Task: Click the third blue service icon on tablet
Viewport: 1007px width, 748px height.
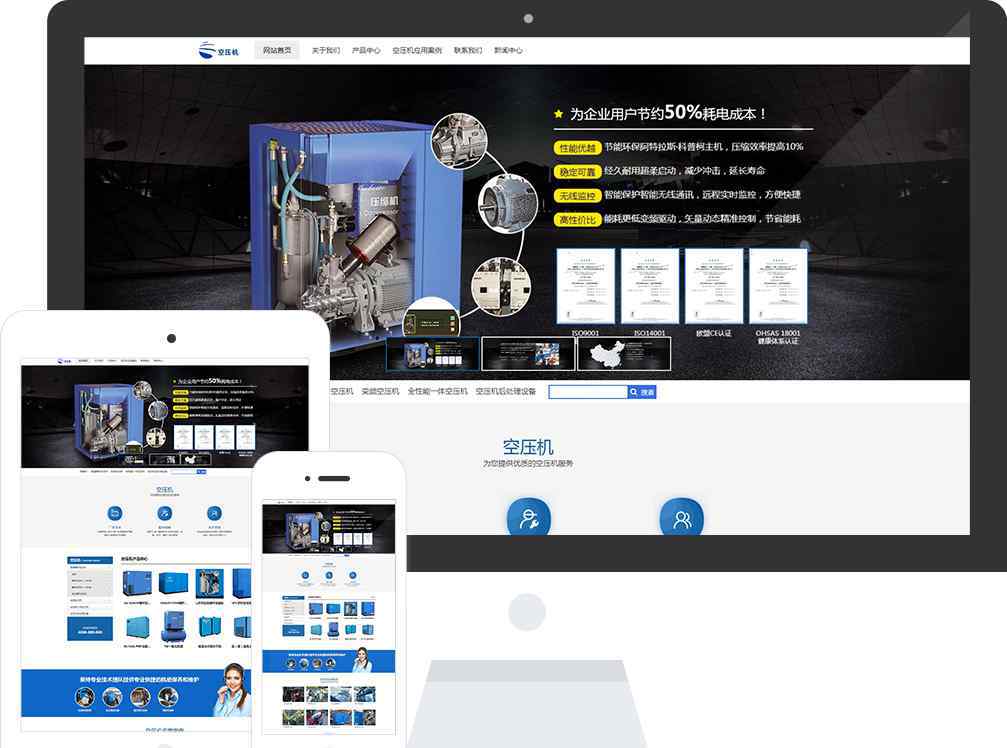Action: point(214,513)
